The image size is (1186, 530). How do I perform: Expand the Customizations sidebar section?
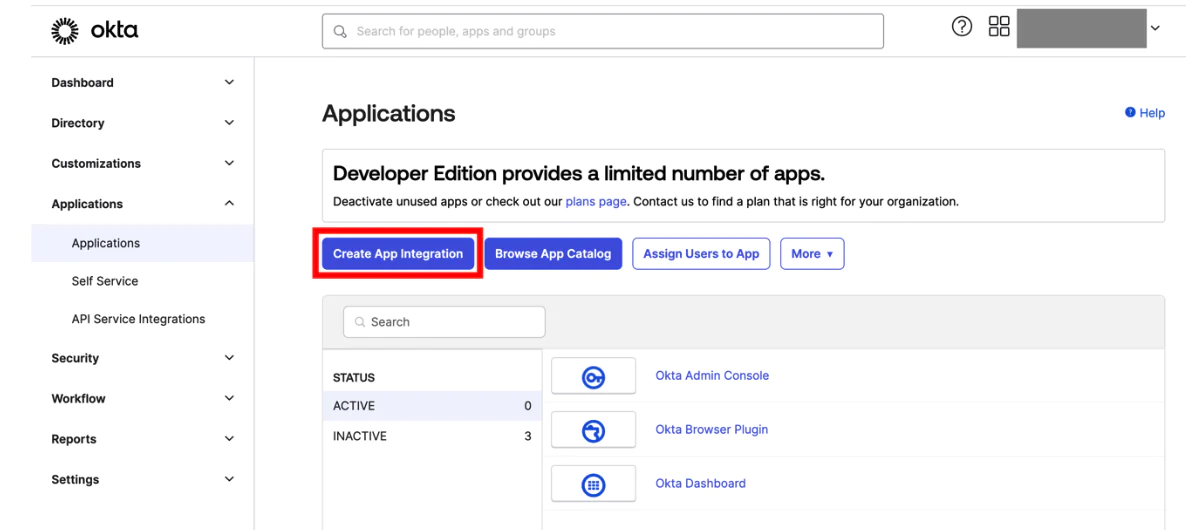tap(143, 163)
